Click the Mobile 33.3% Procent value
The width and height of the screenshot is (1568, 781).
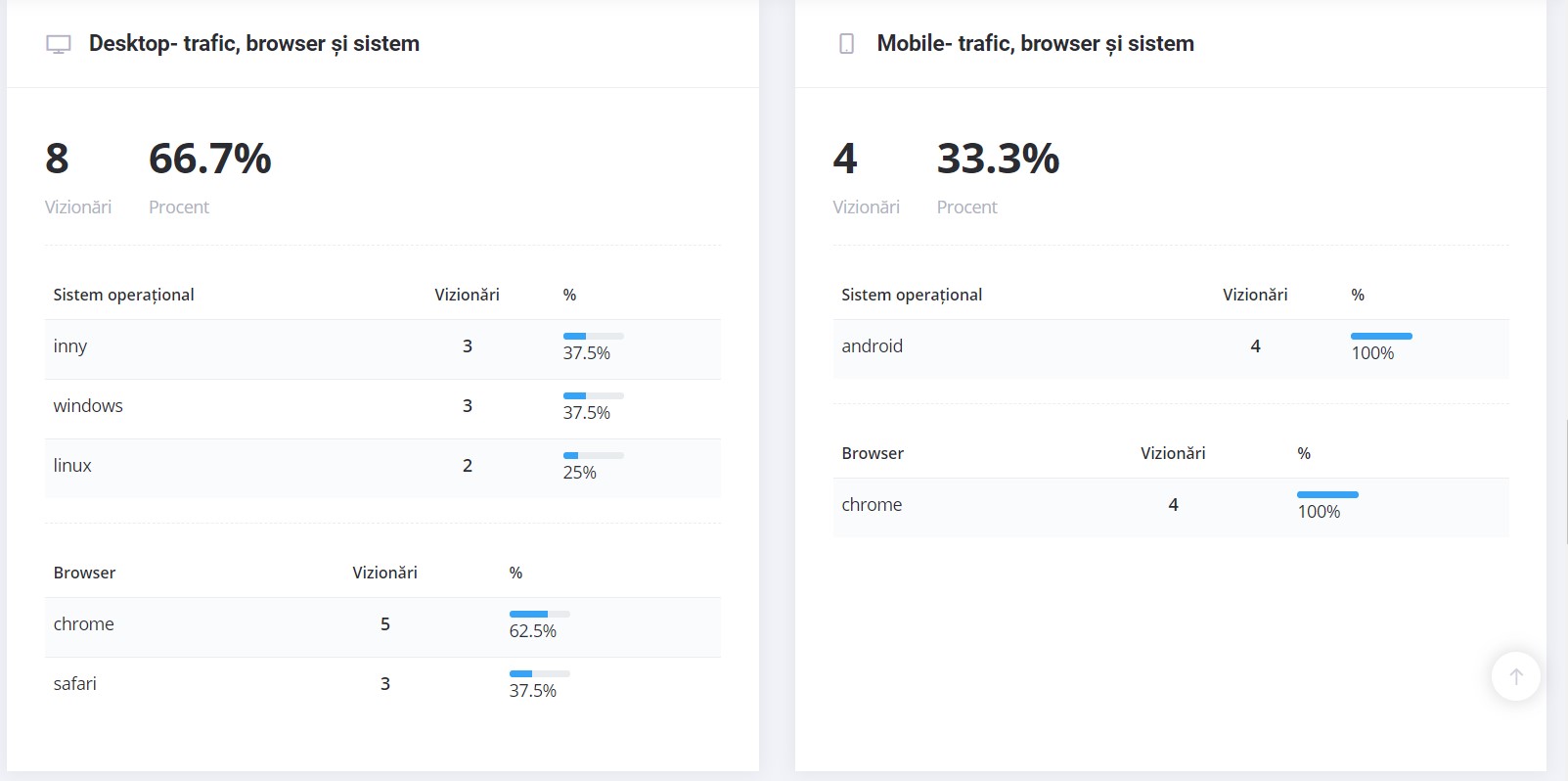tap(998, 159)
